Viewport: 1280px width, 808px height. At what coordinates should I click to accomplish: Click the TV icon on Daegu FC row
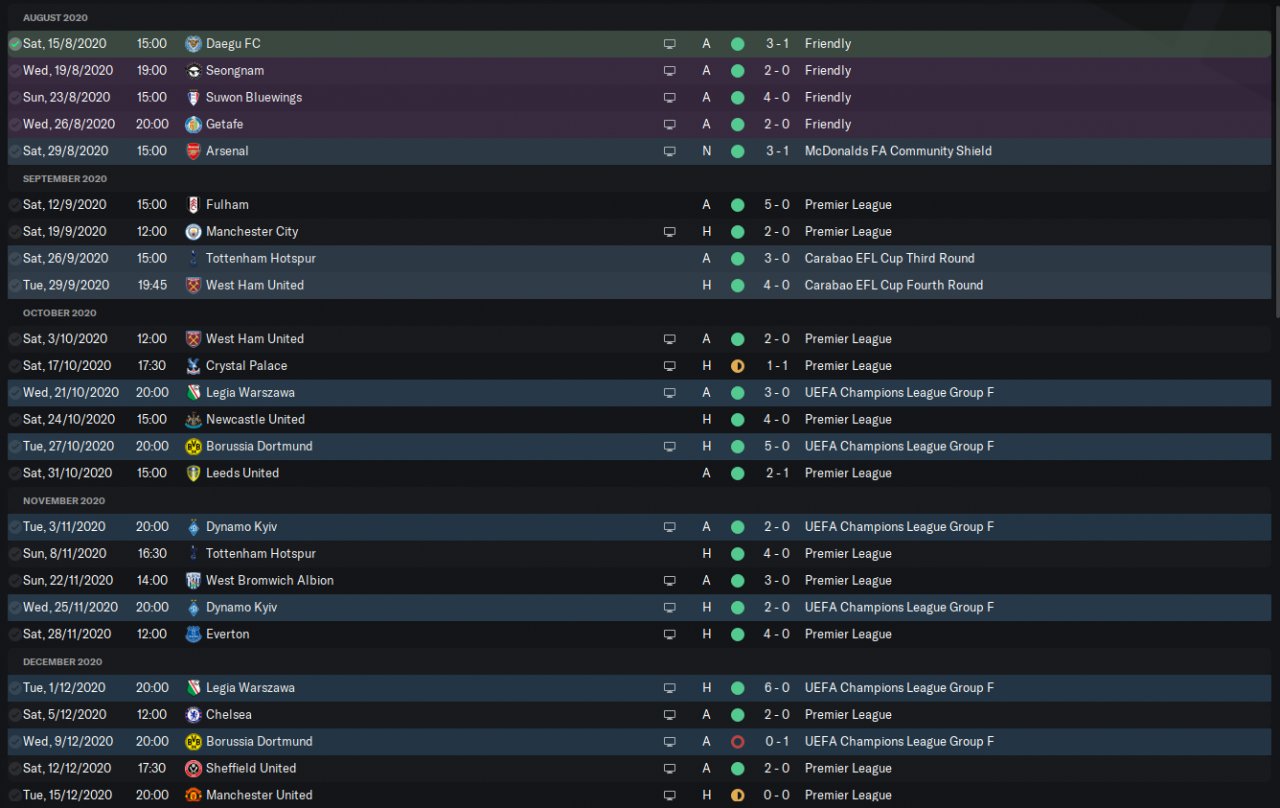click(x=669, y=44)
